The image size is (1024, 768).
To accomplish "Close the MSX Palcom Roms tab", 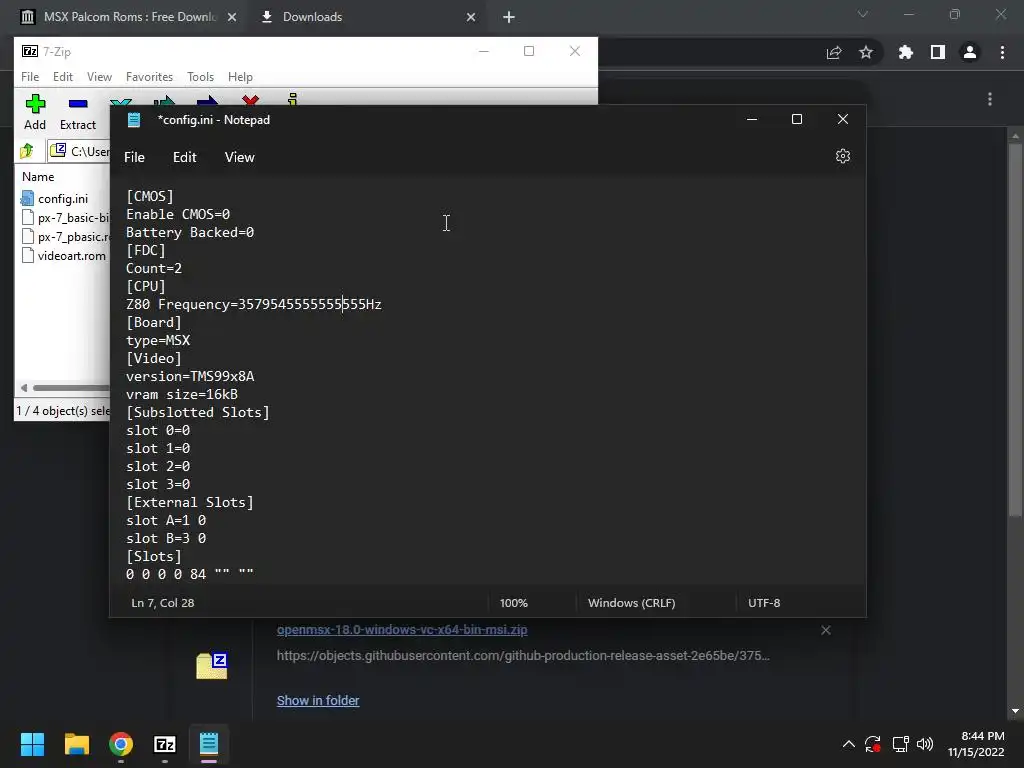I will tap(232, 18).
